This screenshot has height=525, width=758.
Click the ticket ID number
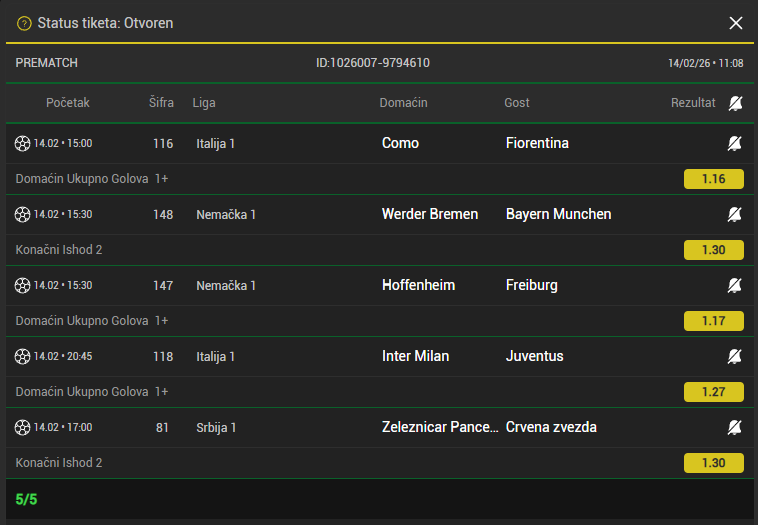click(x=373, y=63)
